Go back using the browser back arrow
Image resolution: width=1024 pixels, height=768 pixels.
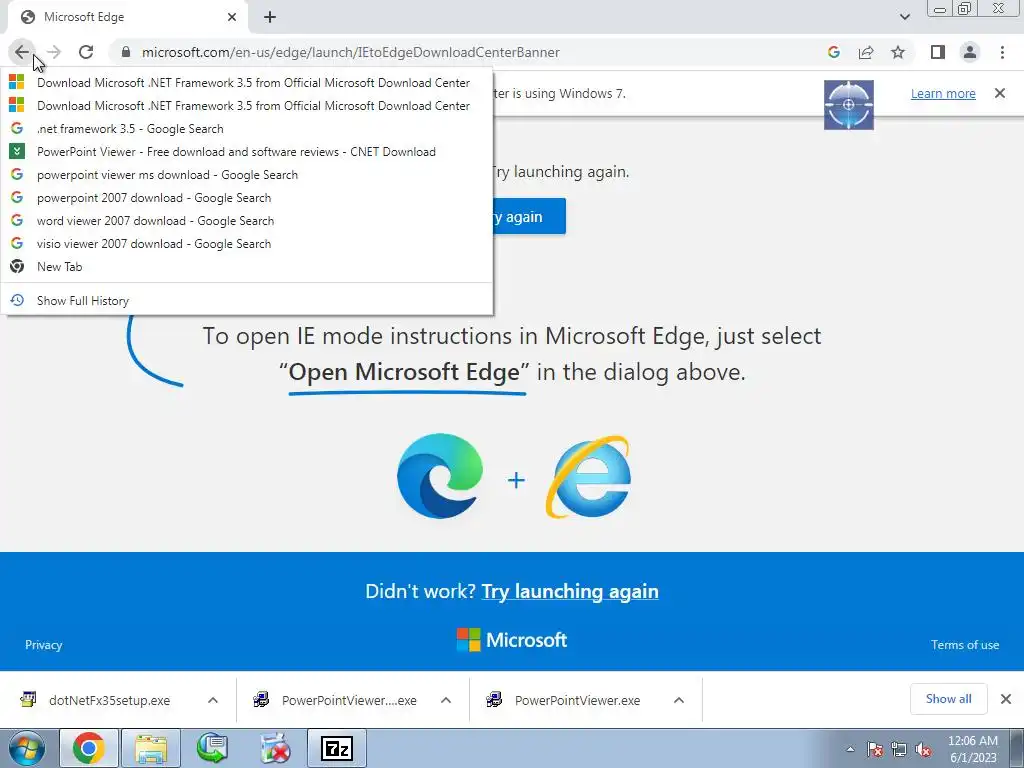(x=22, y=52)
